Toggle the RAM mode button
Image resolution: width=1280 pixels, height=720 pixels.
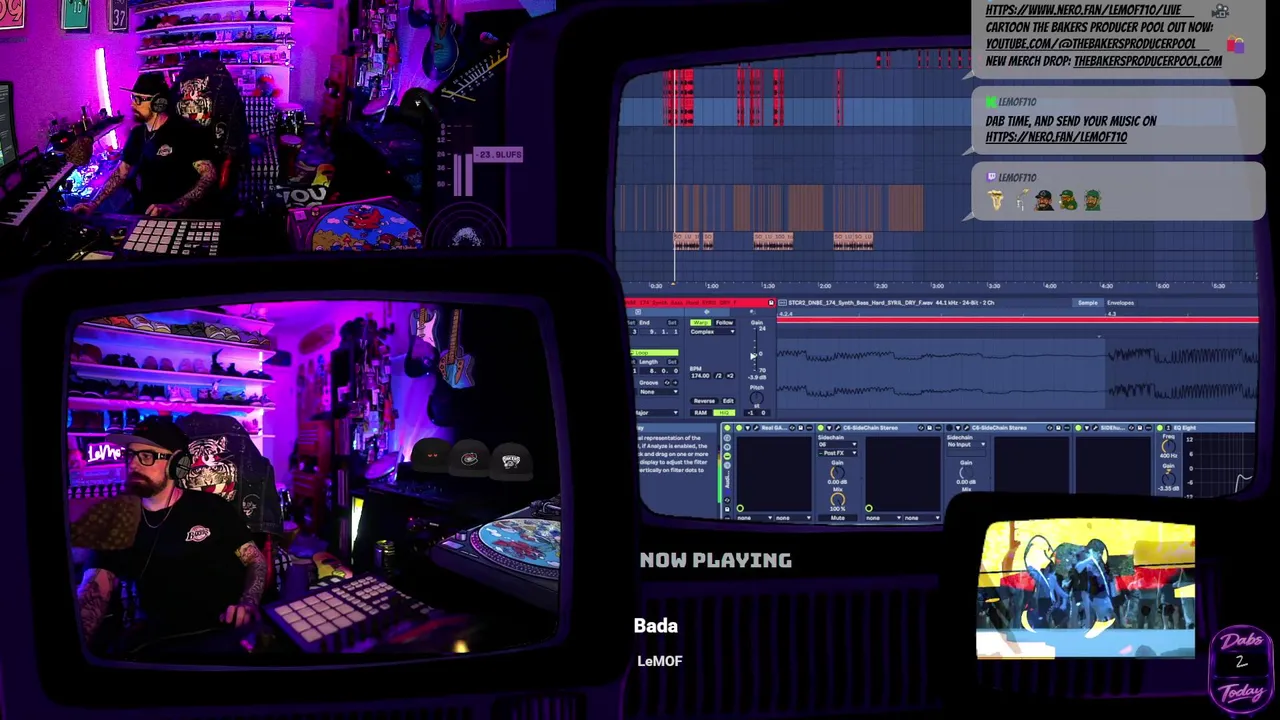click(x=701, y=412)
